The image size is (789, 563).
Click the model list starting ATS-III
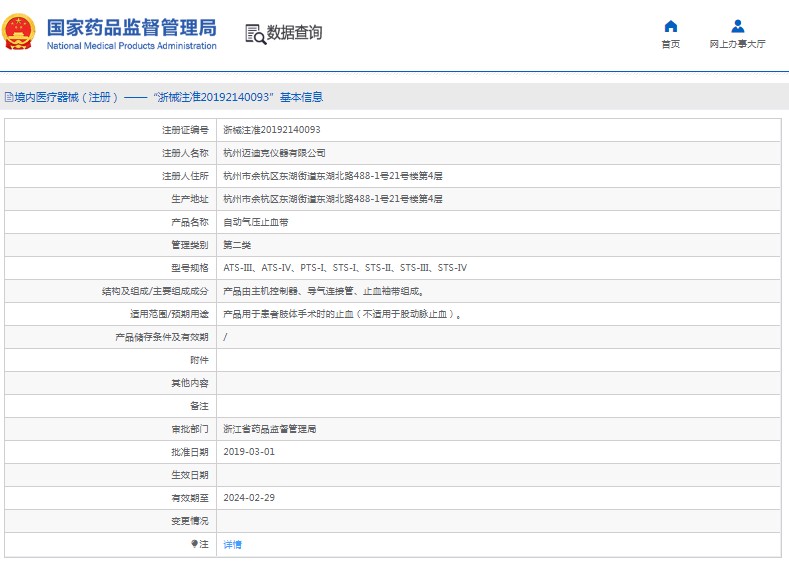pos(345,268)
